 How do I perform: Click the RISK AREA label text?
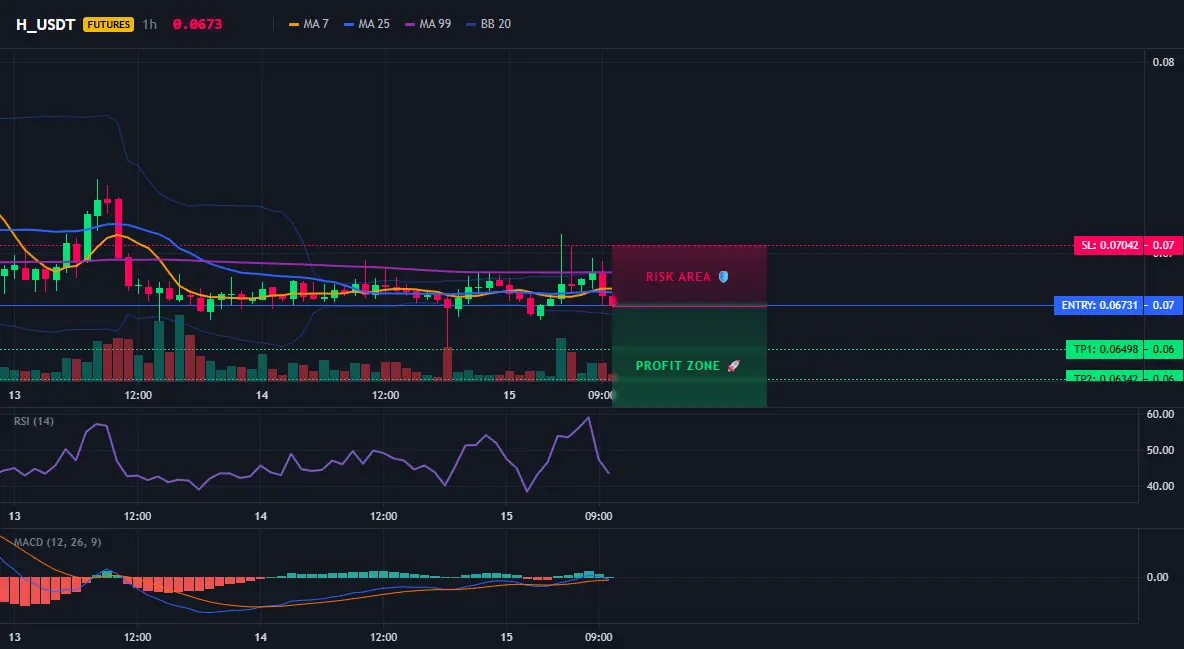[x=678, y=277]
